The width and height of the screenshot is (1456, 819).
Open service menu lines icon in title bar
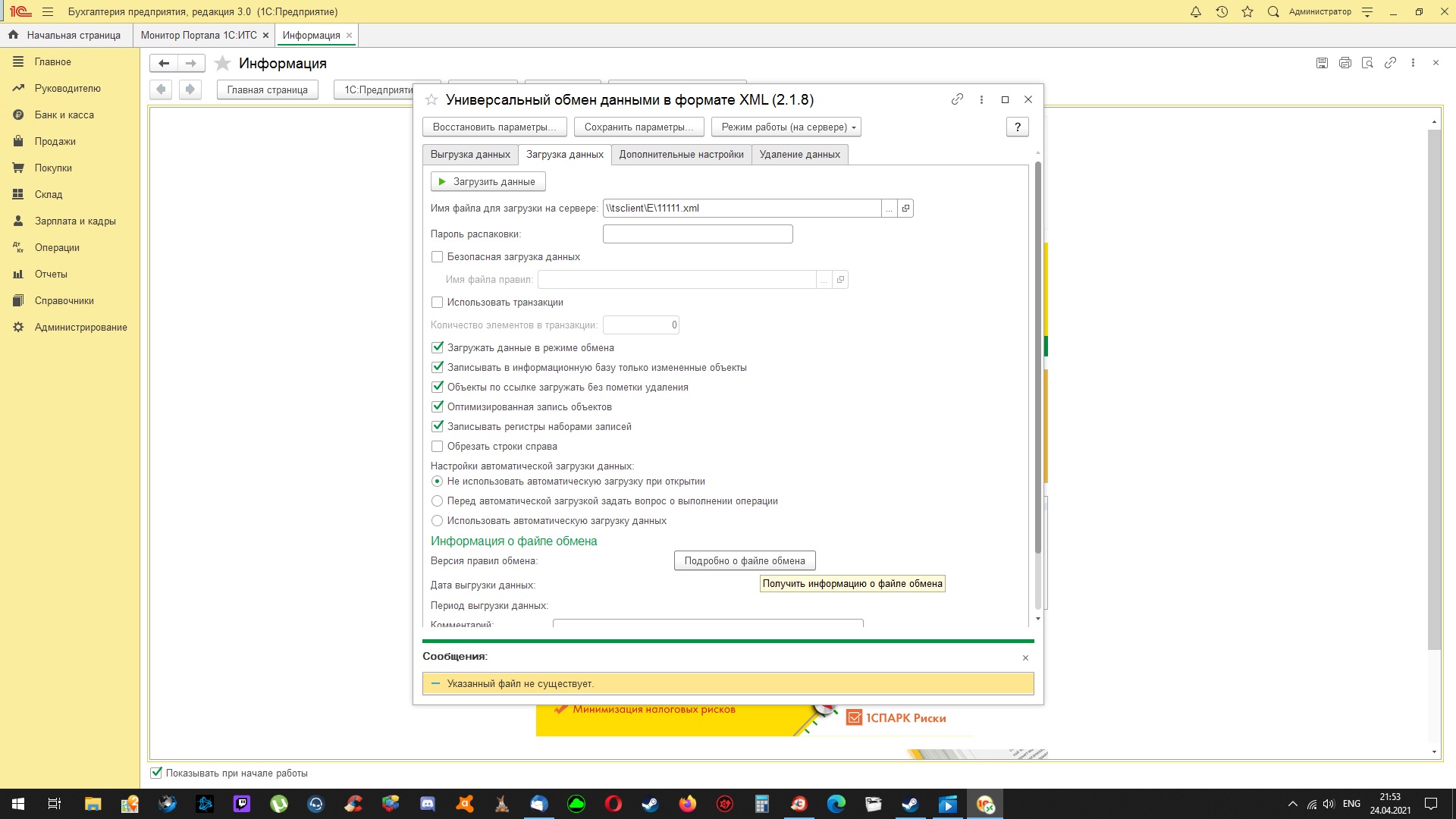point(1367,11)
